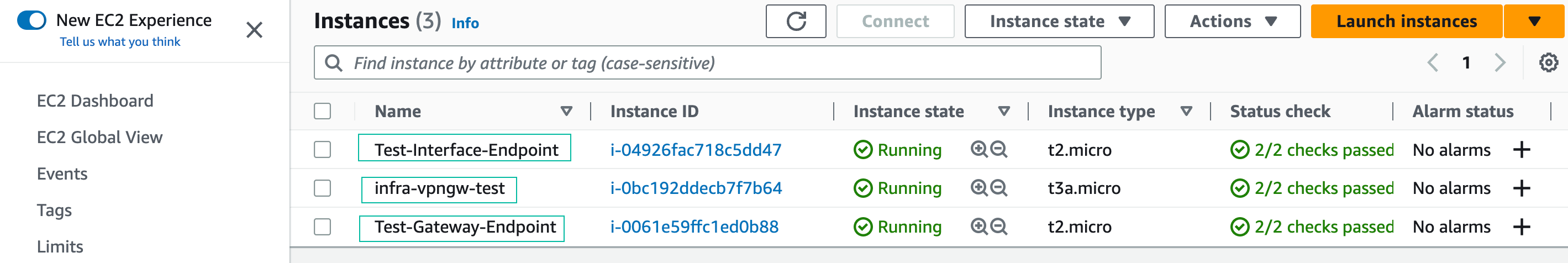Zoom in filter on Test-Interface-Endpoint state

pyautogui.click(x=978, y=149)
